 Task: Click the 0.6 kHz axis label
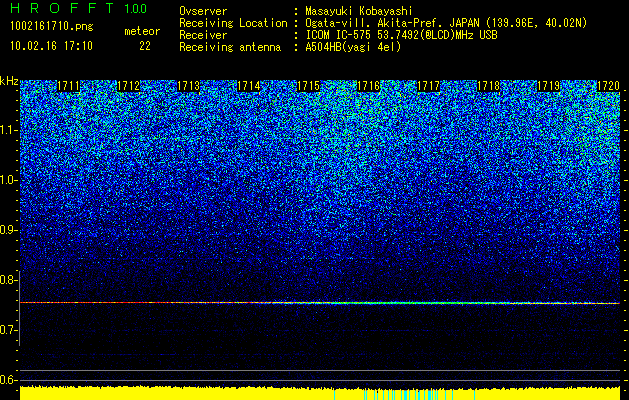pyautogui.click(x=8, y=380)
